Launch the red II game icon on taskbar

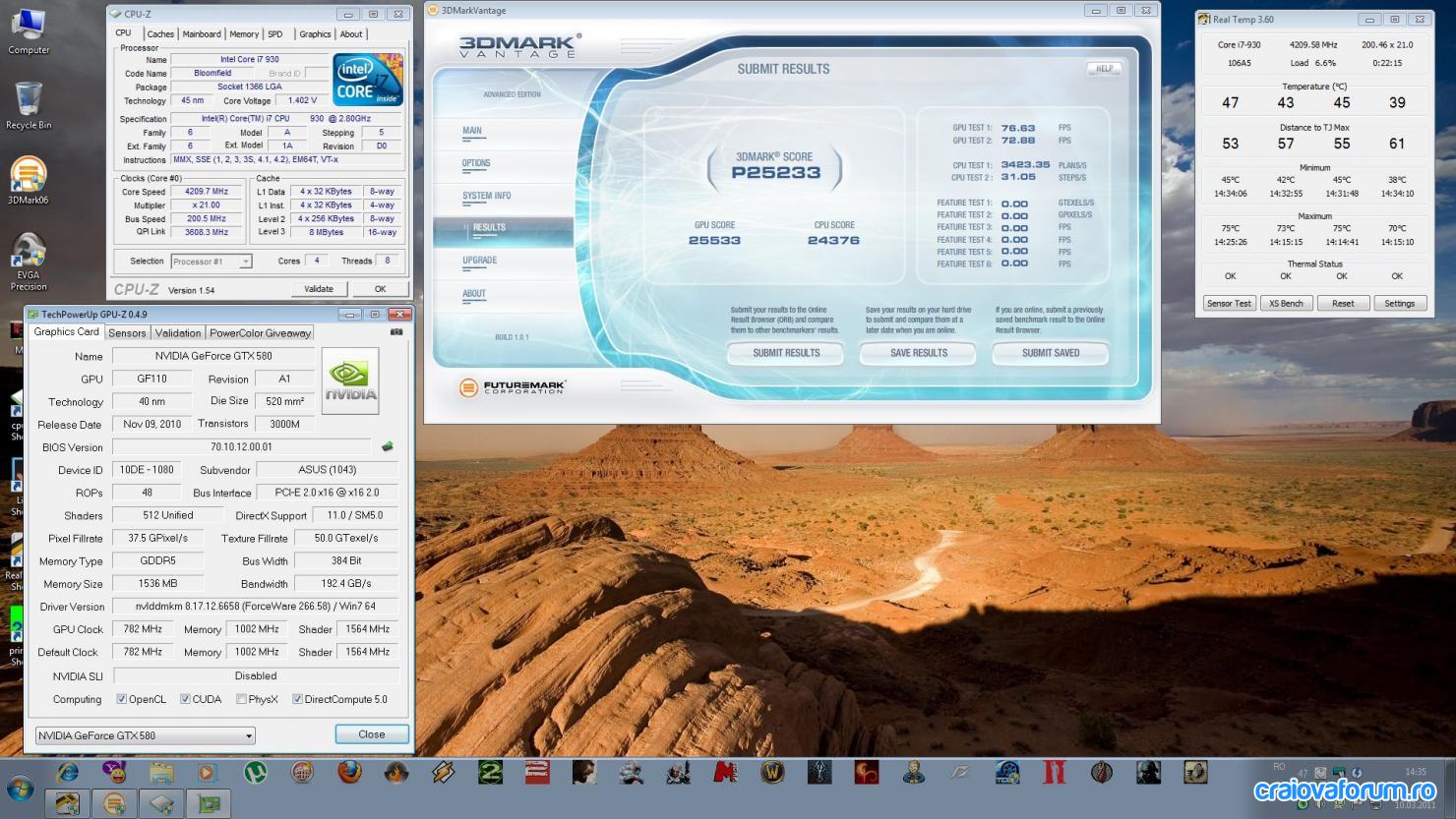(x=1055, y=773)
